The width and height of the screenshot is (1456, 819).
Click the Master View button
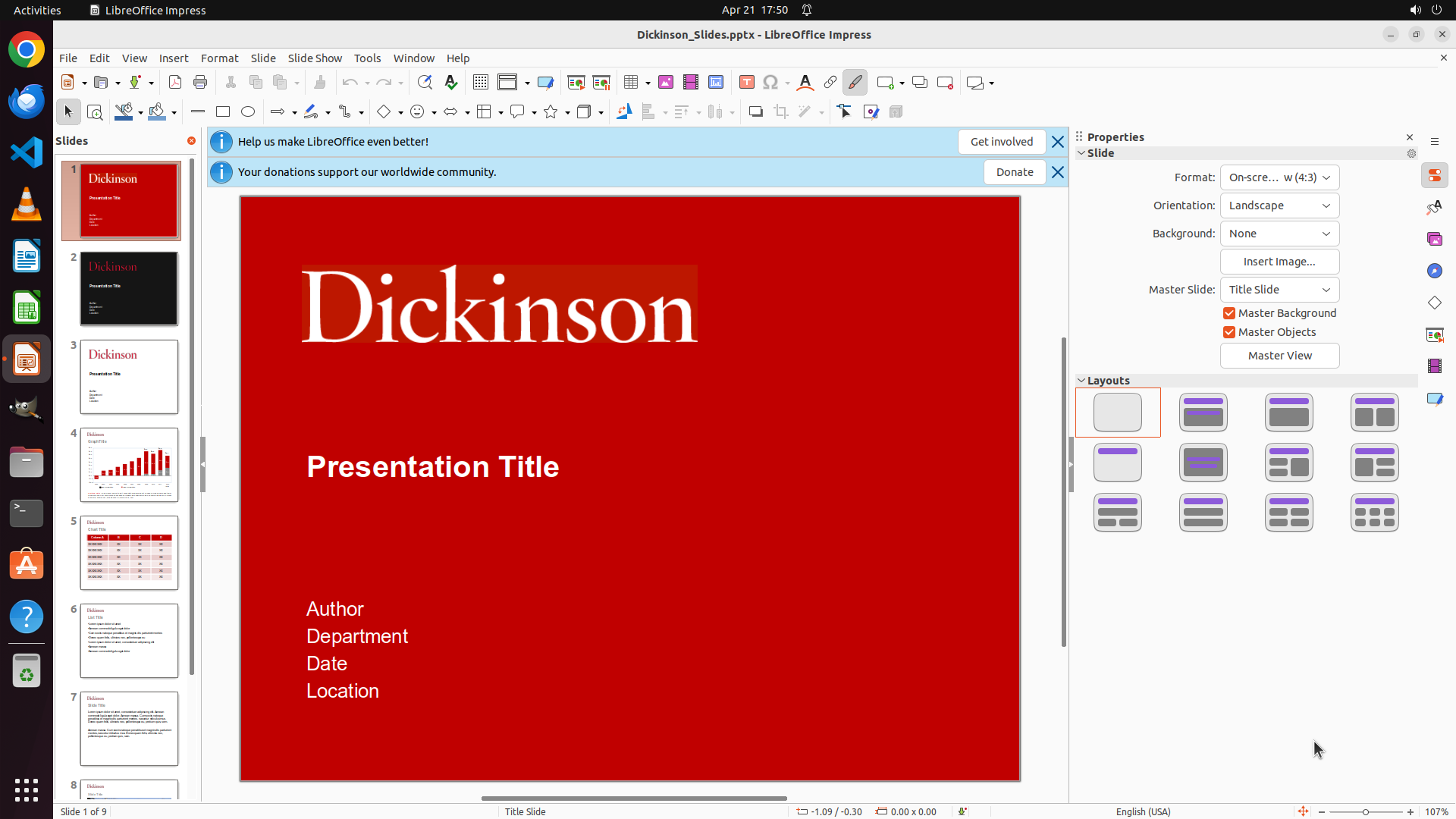1279,356
